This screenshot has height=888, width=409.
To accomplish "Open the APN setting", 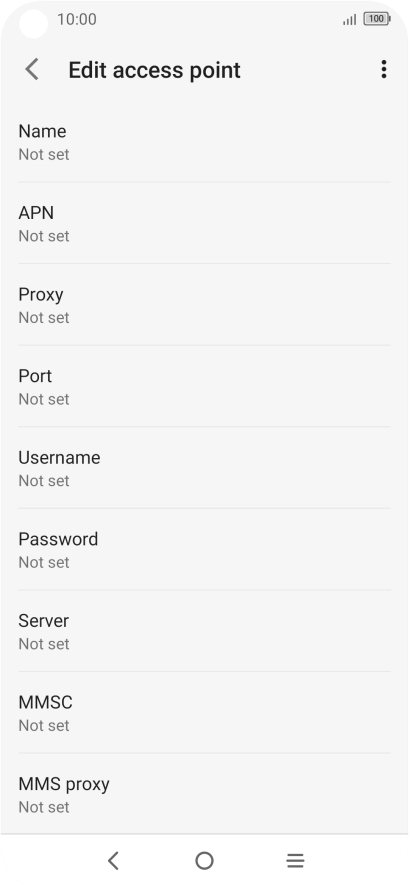I will click(204, 223).
